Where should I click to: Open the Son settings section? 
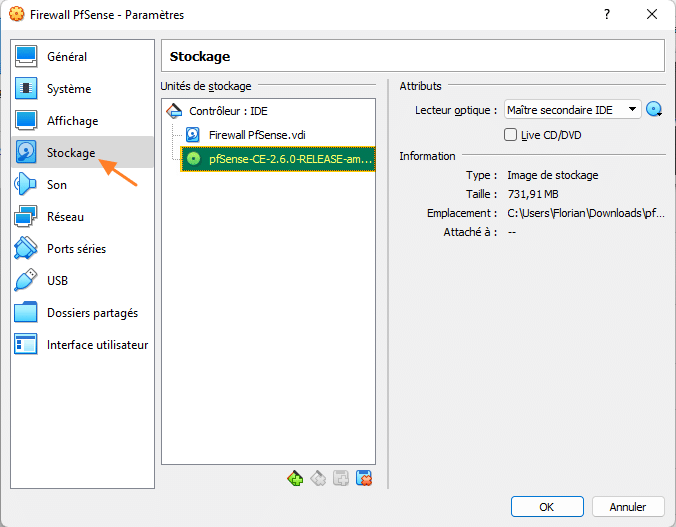pos(82,185)
